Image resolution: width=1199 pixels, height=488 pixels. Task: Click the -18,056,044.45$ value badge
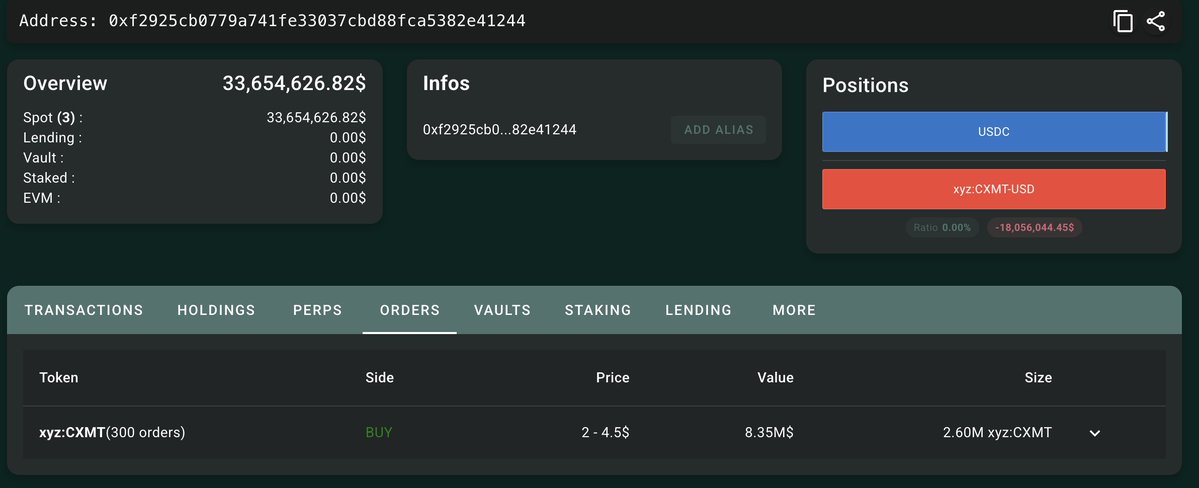point(1035,227)
